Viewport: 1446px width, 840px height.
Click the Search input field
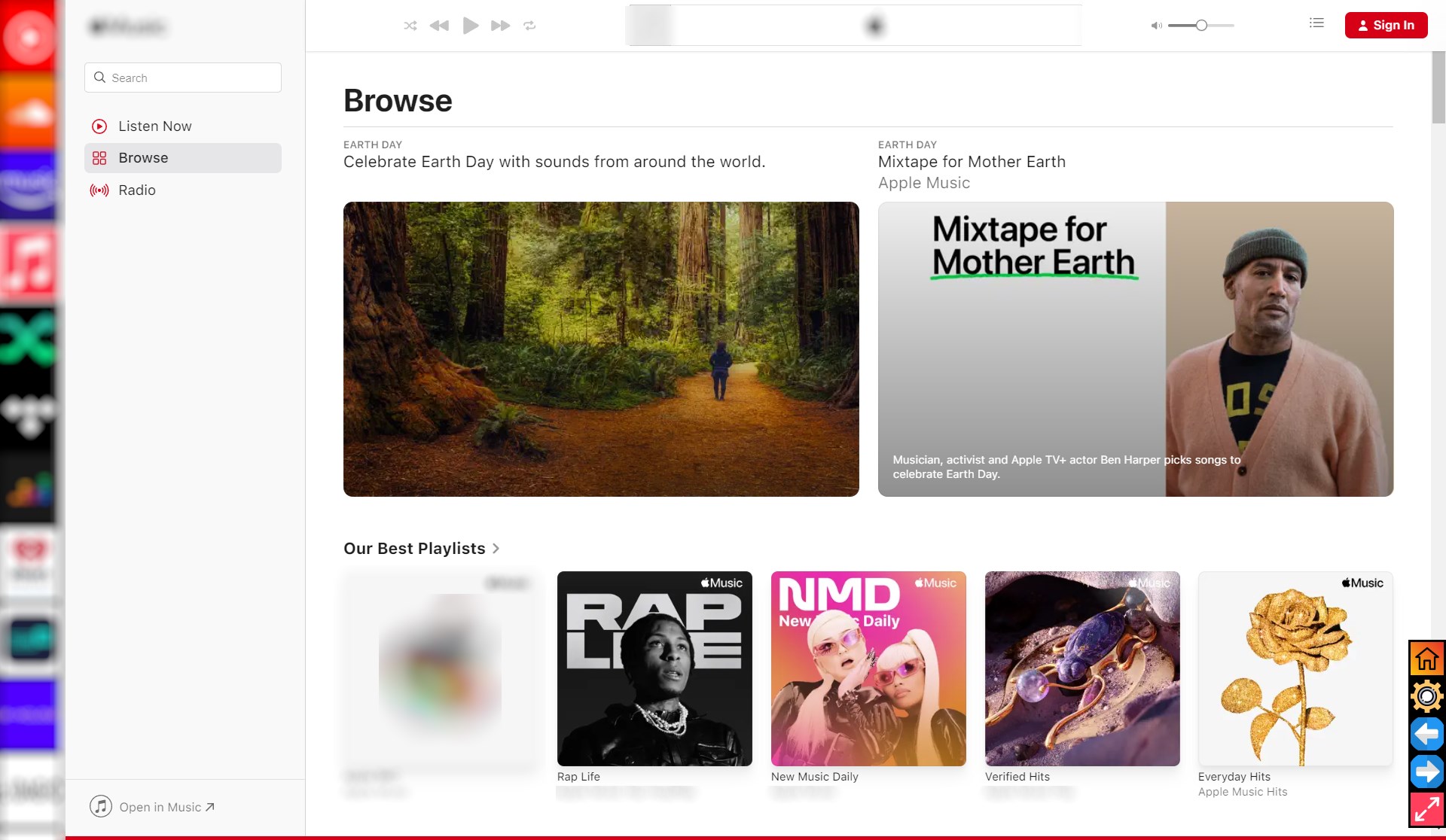point(182,77)
